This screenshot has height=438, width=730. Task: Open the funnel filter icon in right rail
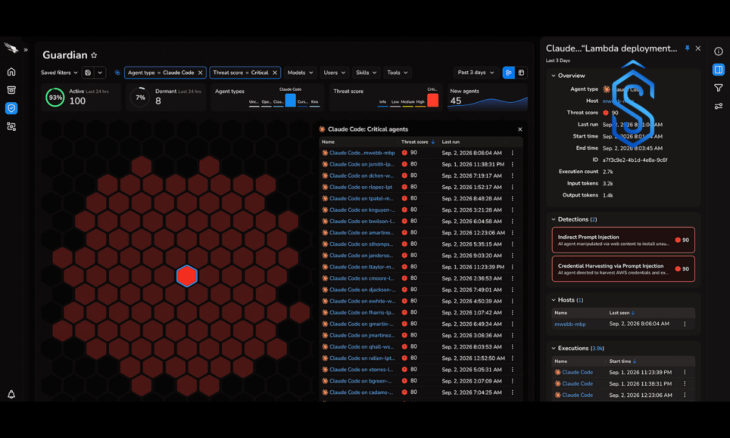(718, 88)
